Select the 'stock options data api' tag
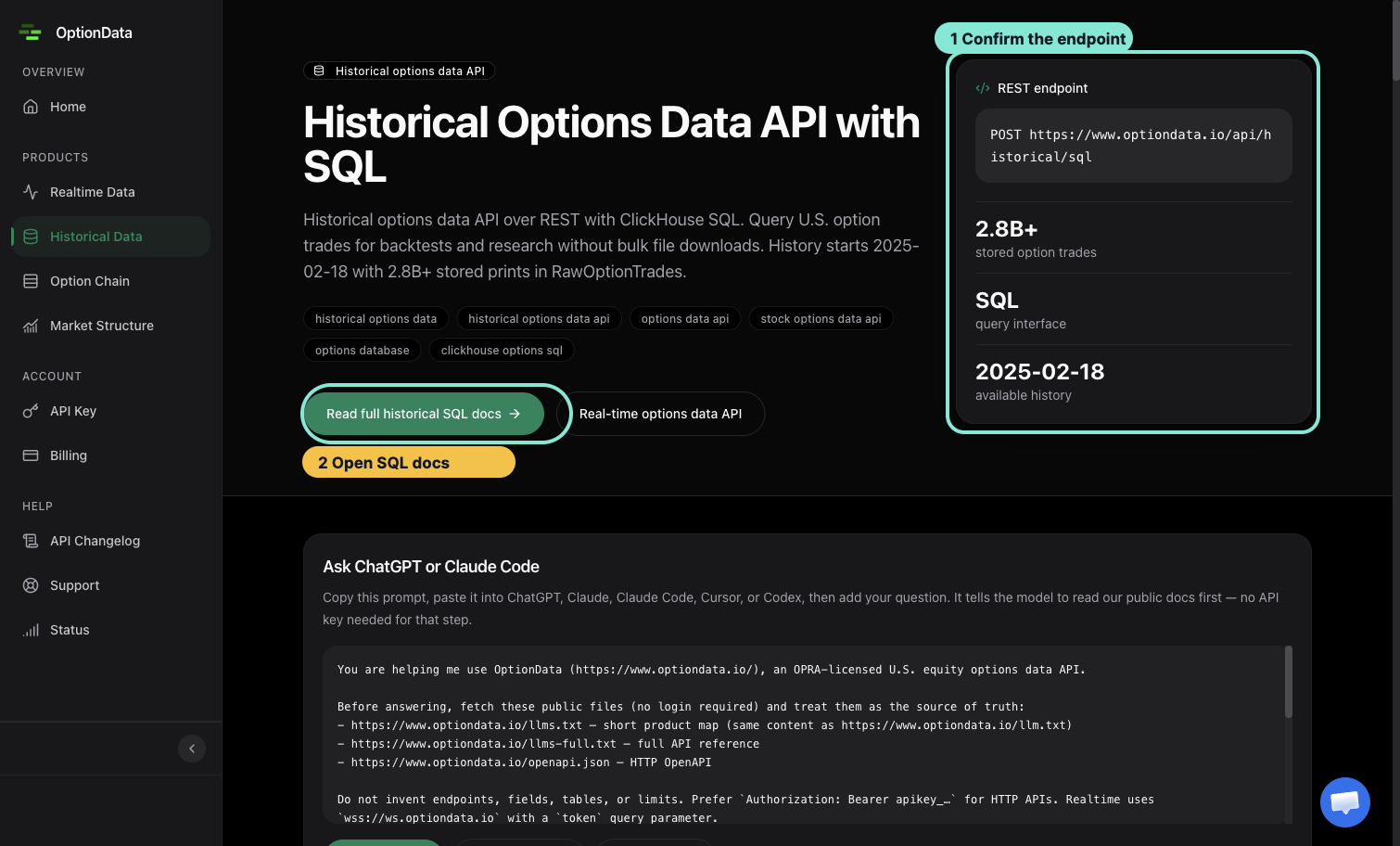This screenshot has width=1400, height=846. 821,318
